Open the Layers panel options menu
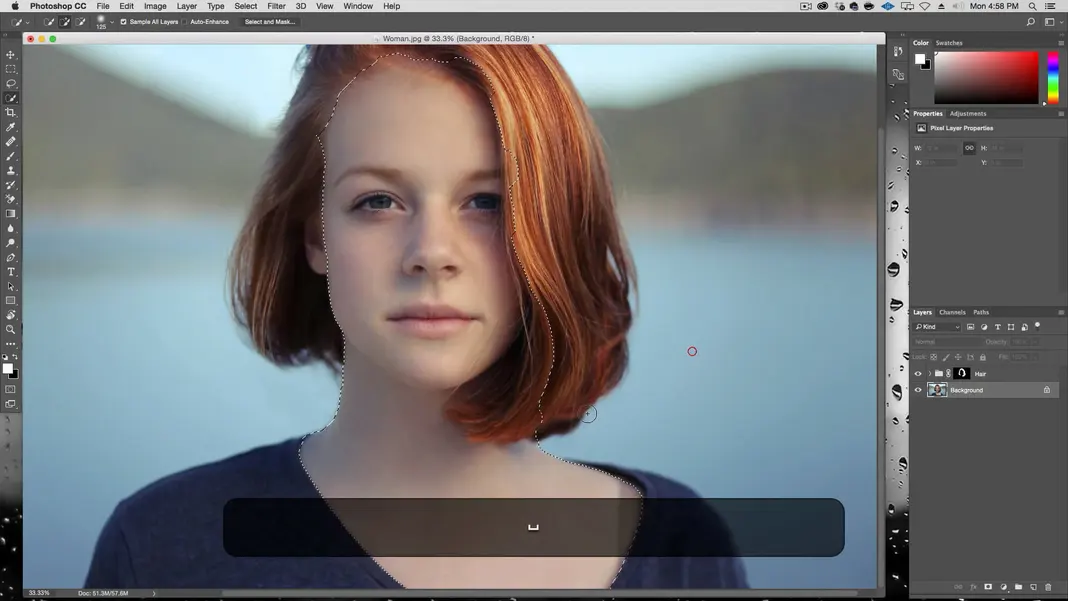The width and height of the screenshot is (1068, 601). [x=1061, y=312]
